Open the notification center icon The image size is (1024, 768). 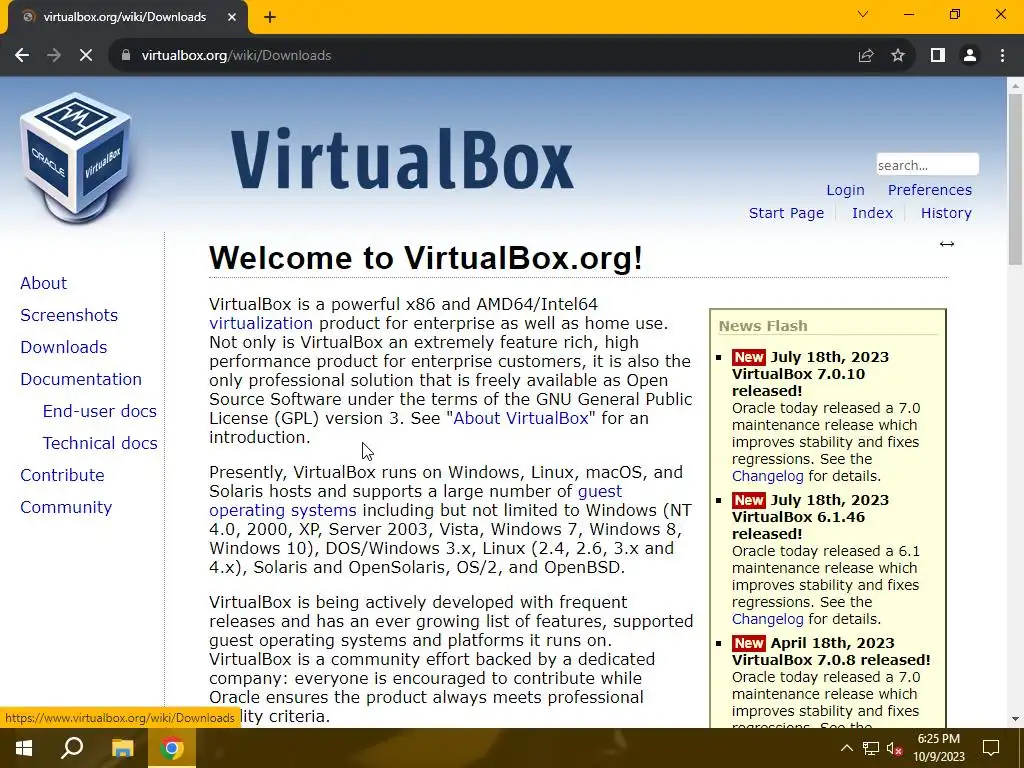pyautogui.click(x=991, y=748)
